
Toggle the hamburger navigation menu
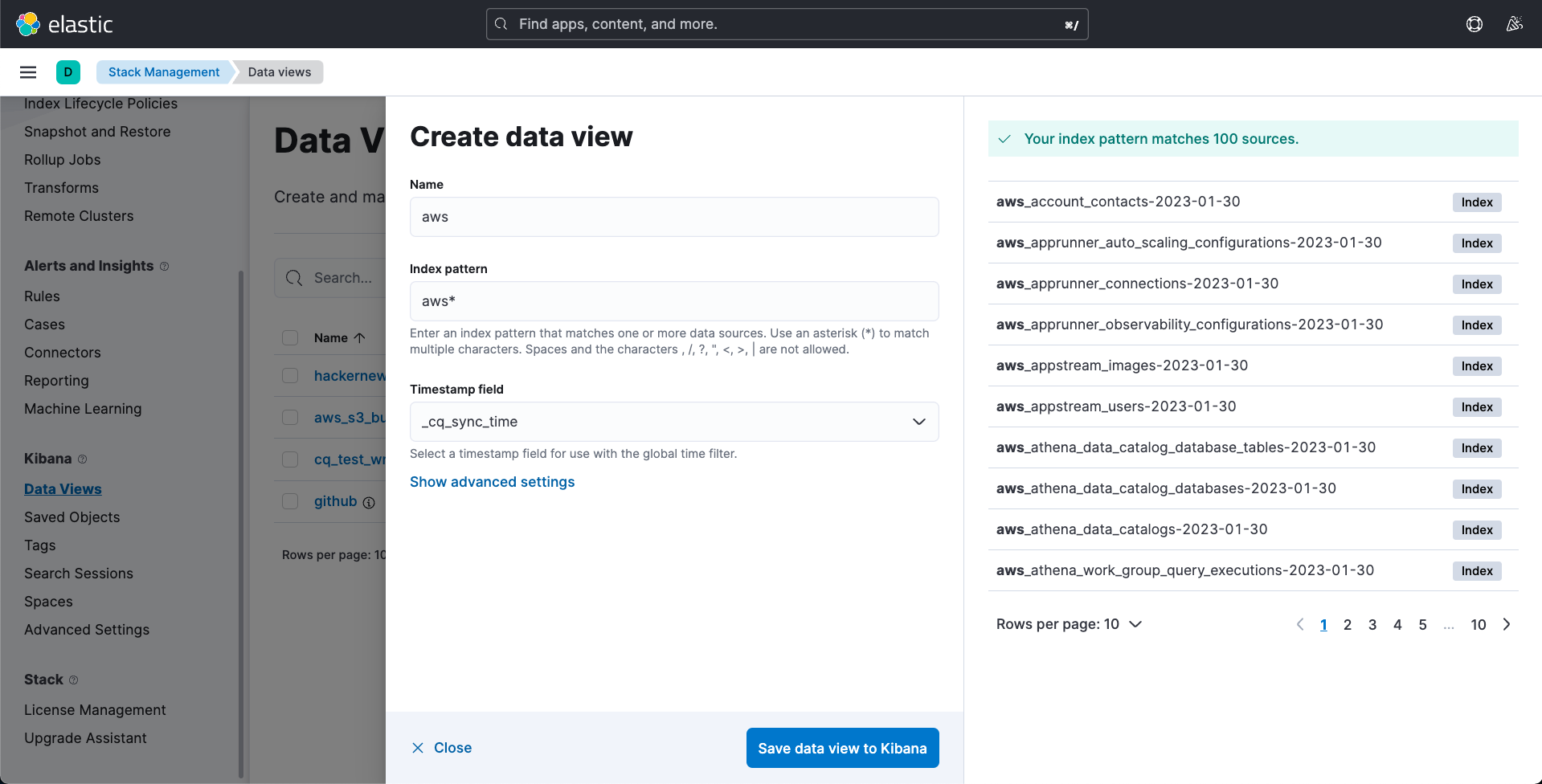(x=28, y=72)
